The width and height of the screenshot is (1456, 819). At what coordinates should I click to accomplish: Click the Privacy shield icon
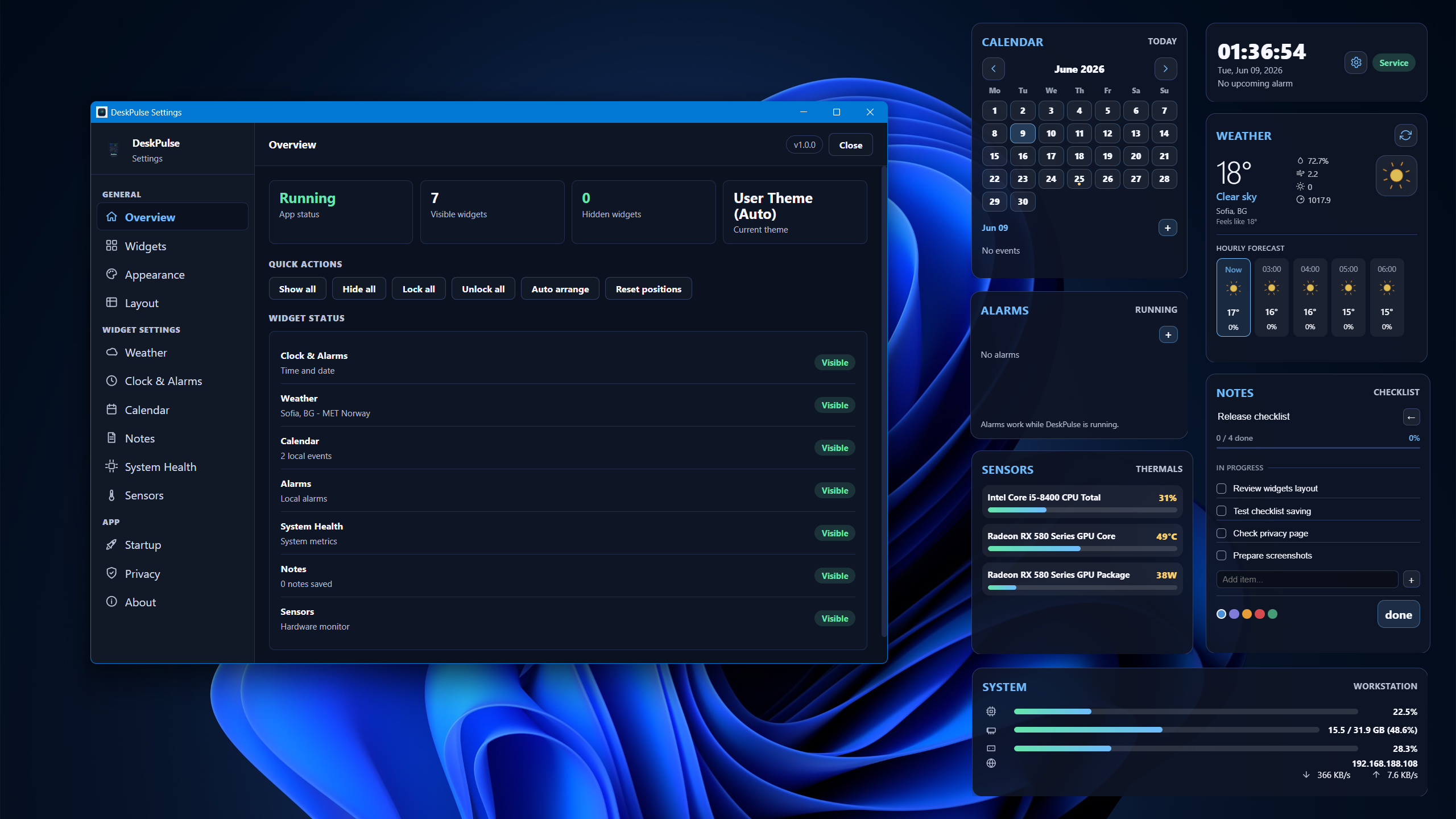111,573
